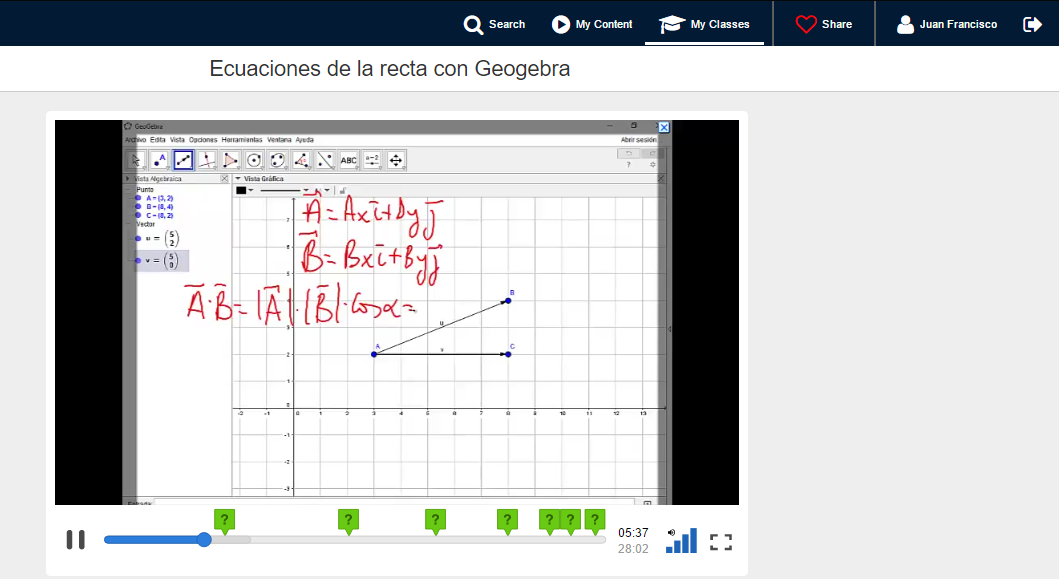
Task: Open the Juan Francisco user profile
Action: click(946, 24)
